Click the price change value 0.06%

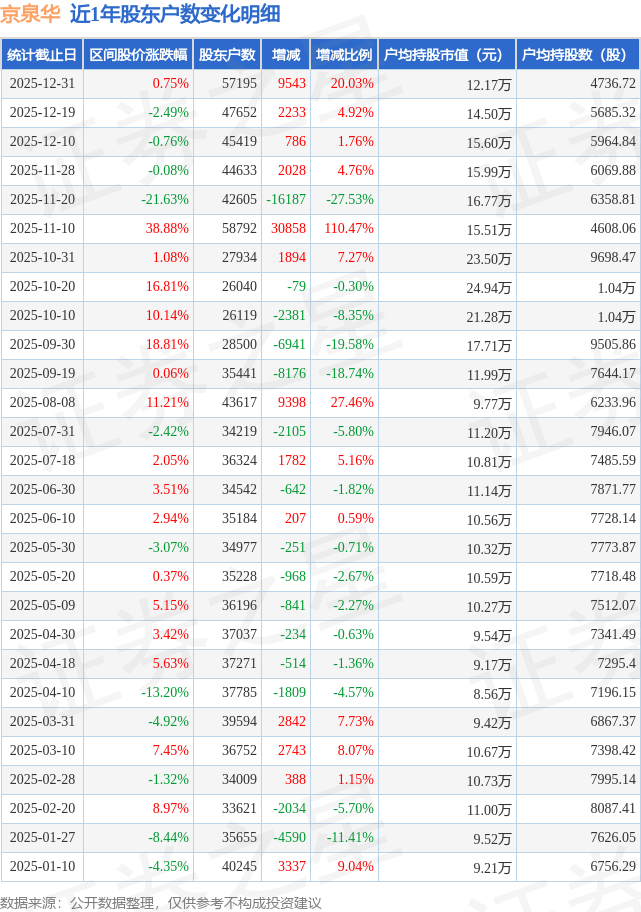click(x=170, y=373)
